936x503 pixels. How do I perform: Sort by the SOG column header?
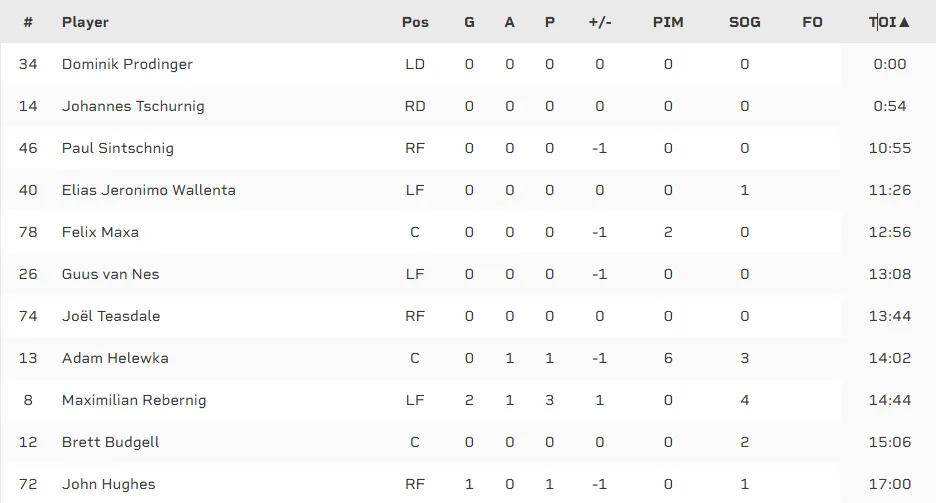point(745,22)
